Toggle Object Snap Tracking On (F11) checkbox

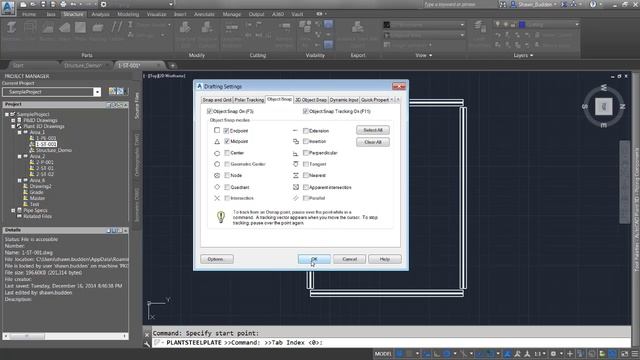click(305, 111)
